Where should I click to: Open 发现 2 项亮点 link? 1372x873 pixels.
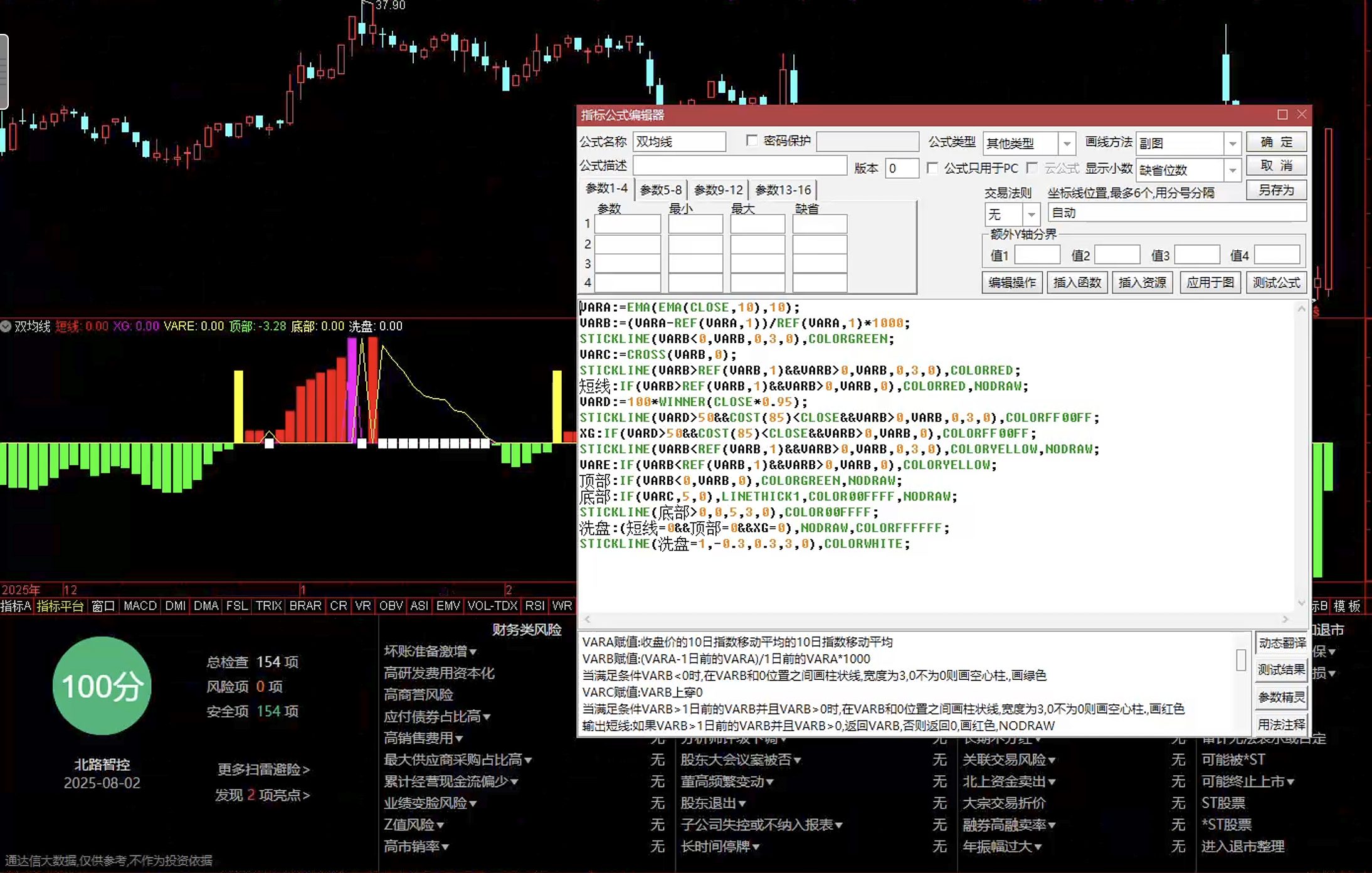[x=262, y=795]
